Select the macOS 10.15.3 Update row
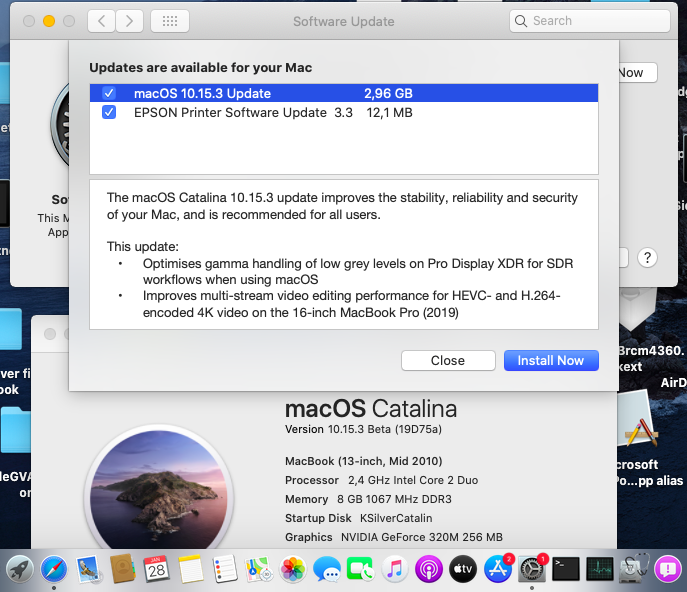Screen dimensions: 687x592 point(344,93)
